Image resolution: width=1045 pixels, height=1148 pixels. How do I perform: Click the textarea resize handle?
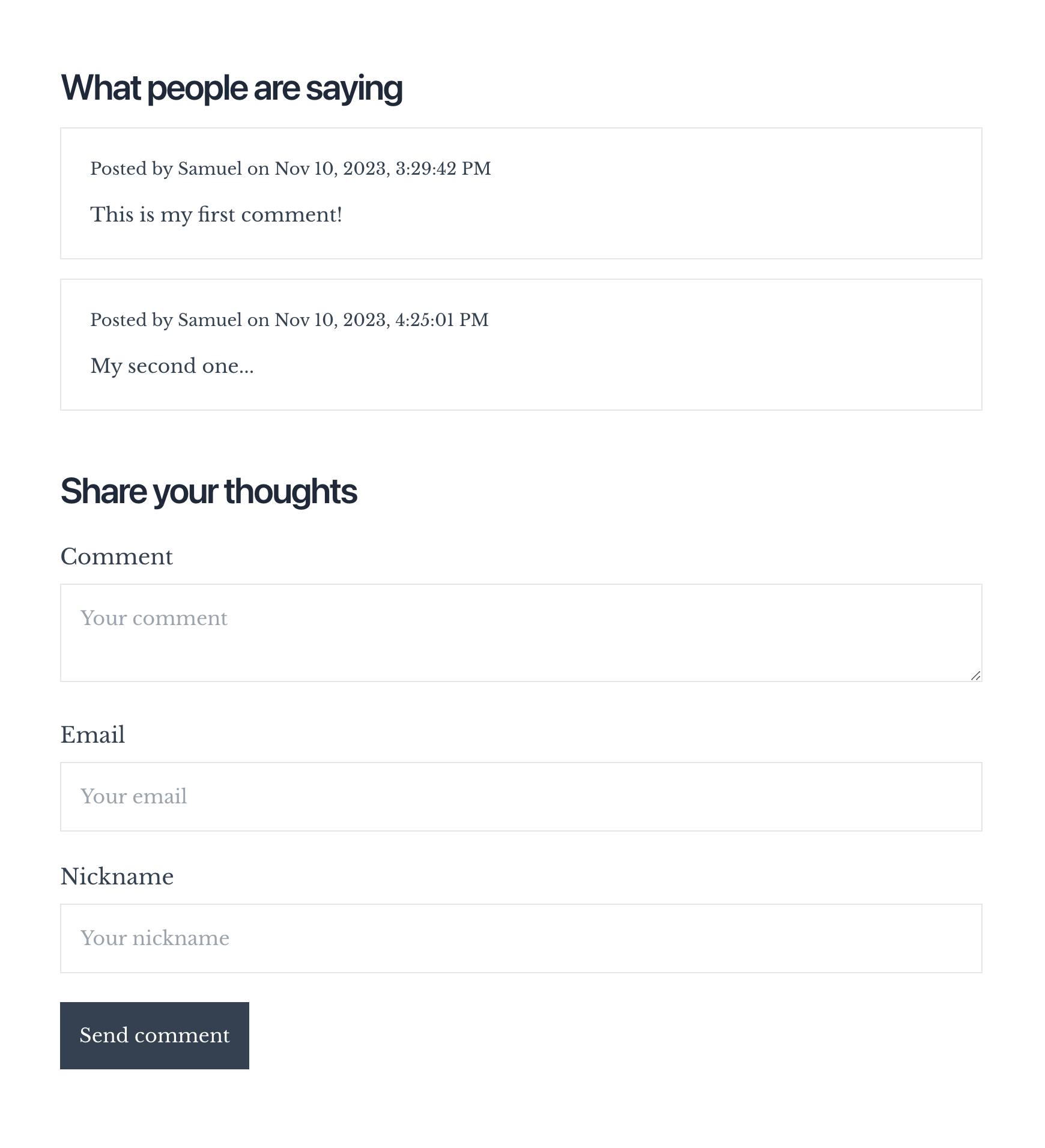(976, 675)
